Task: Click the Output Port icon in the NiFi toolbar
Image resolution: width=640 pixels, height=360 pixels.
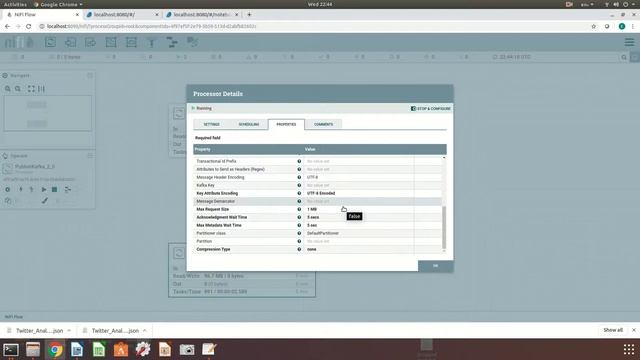Action: pyautogui.click(x=90, y=42)
